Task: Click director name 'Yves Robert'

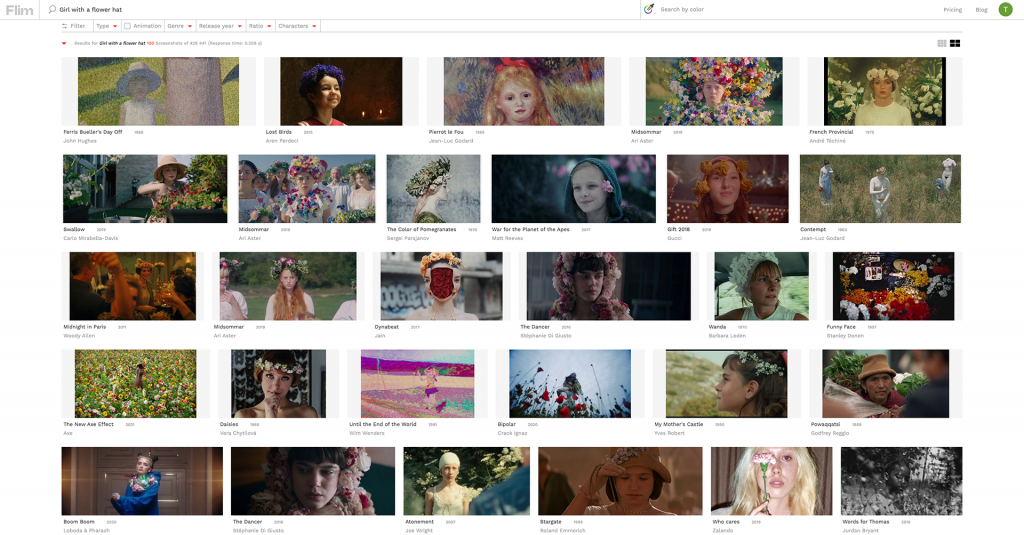Action: coord(669,433)
